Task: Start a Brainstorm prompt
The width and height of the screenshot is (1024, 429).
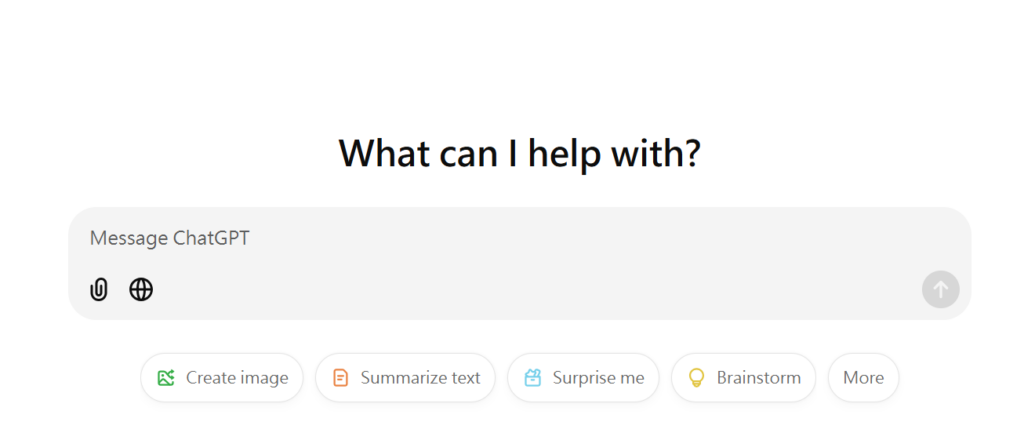Action: [x=744, y=377]
